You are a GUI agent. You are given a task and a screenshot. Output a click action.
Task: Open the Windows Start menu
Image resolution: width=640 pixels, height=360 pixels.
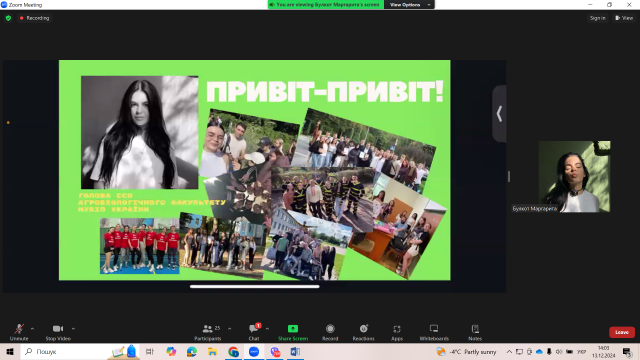pyautogui.click(x=10, y=351)
